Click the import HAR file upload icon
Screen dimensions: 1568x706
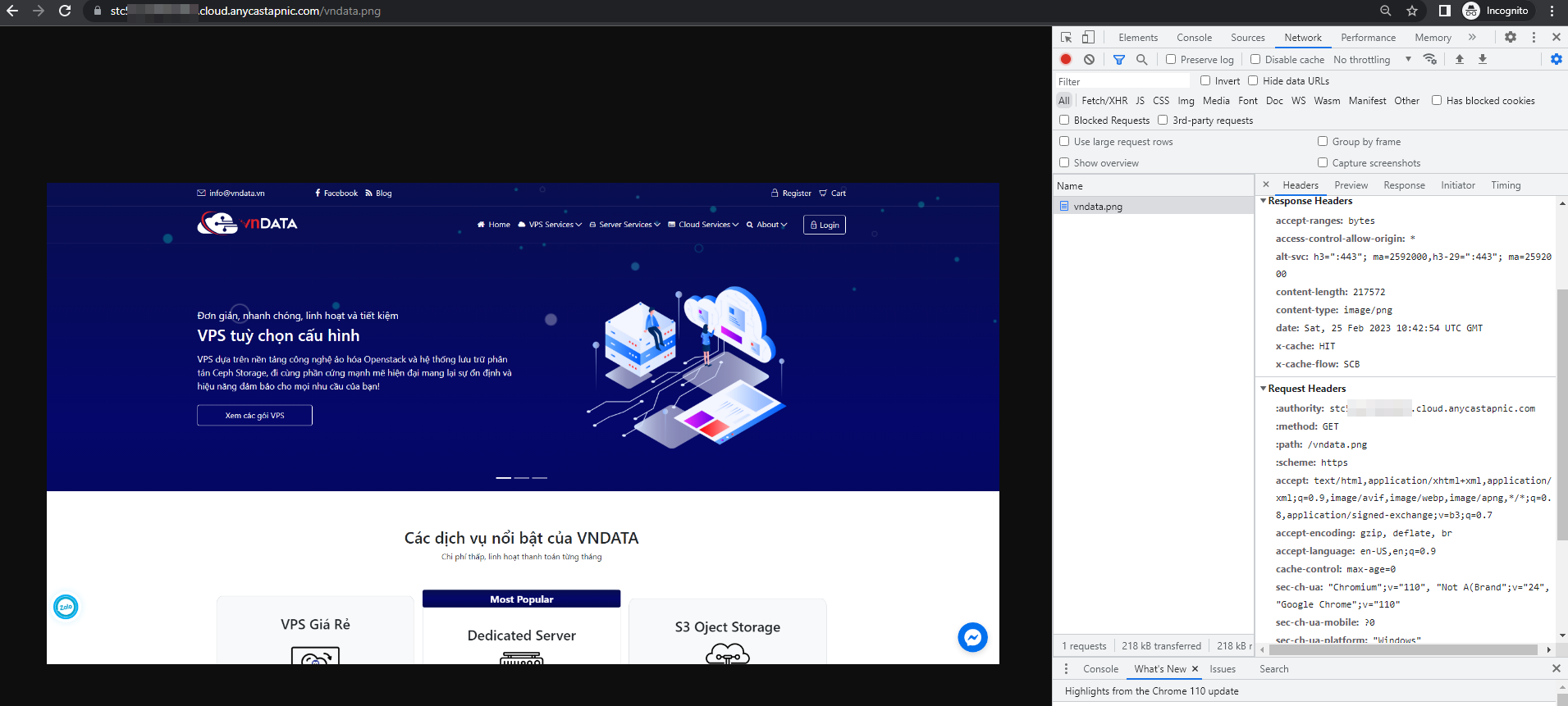click(1460, 59)
